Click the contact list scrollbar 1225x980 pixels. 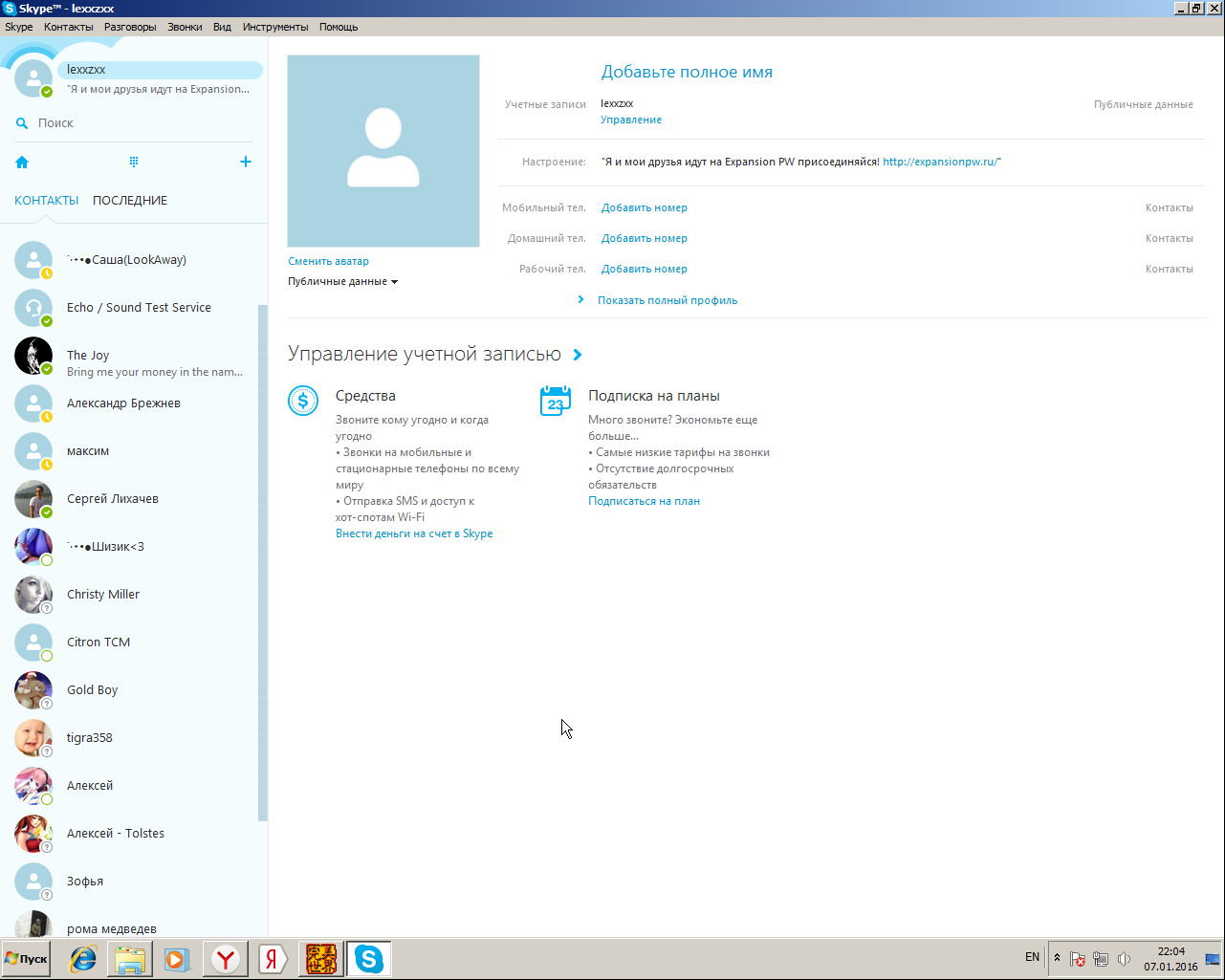tap(263, 563)
